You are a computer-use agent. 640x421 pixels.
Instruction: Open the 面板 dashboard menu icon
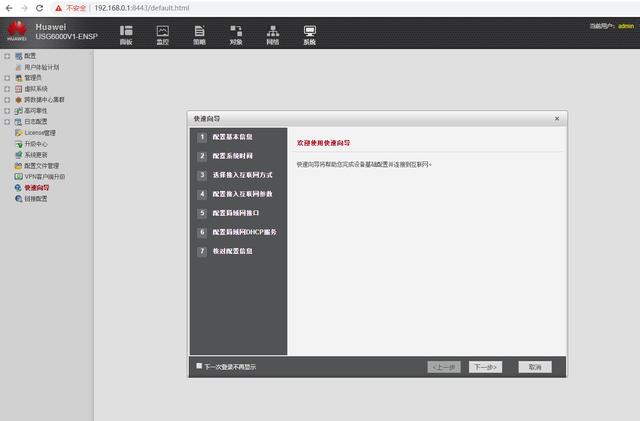tap(126, 34)
